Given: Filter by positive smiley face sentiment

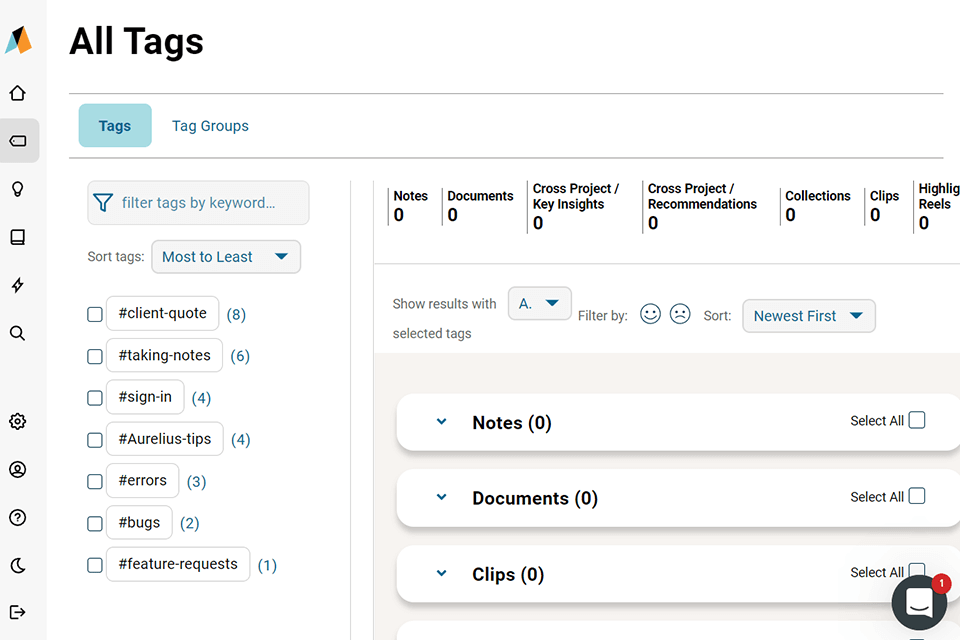Looking at the screenshot, I should pyautogui.click(x=650, y=314).
